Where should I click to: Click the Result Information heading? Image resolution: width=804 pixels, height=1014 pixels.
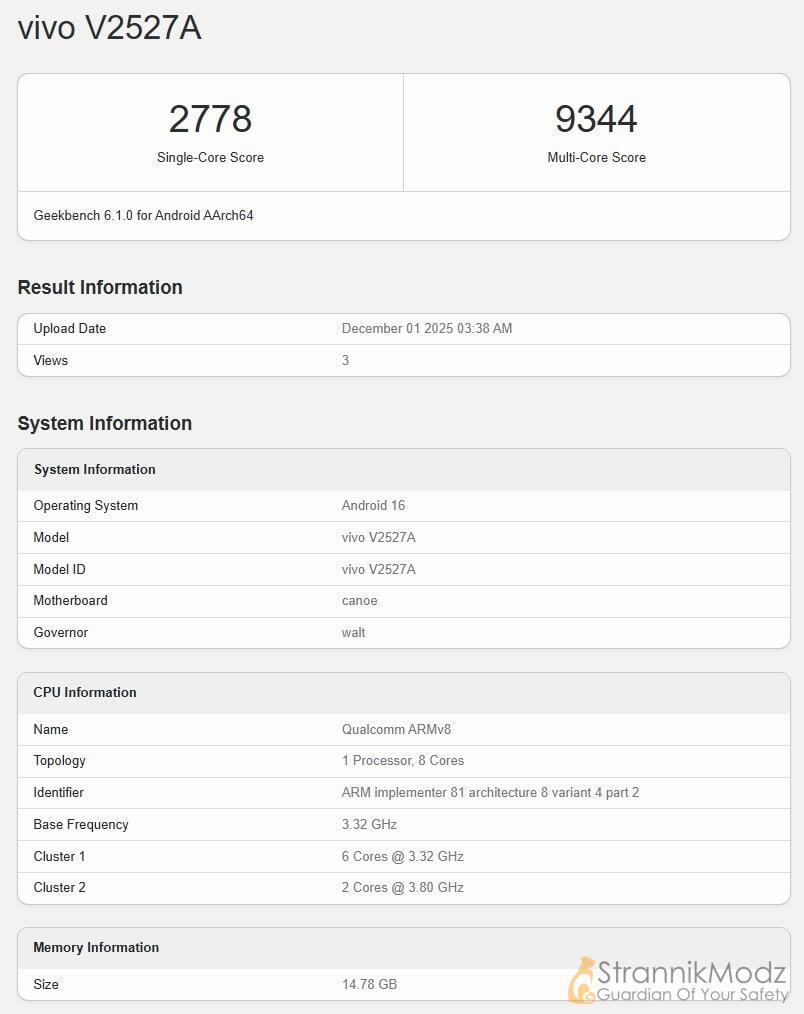coord(100,287)
